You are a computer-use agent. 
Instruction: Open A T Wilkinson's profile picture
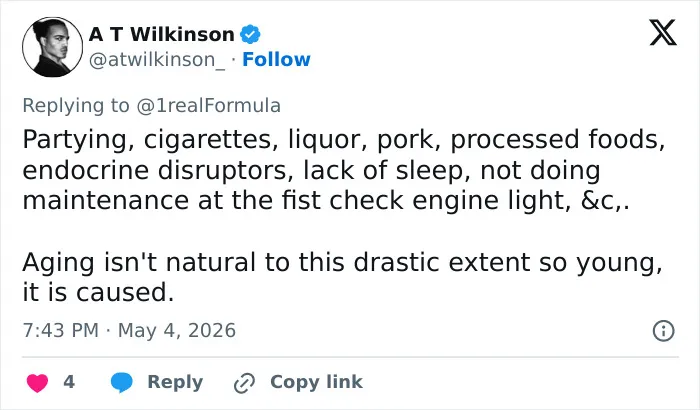(x=53, y=47)
